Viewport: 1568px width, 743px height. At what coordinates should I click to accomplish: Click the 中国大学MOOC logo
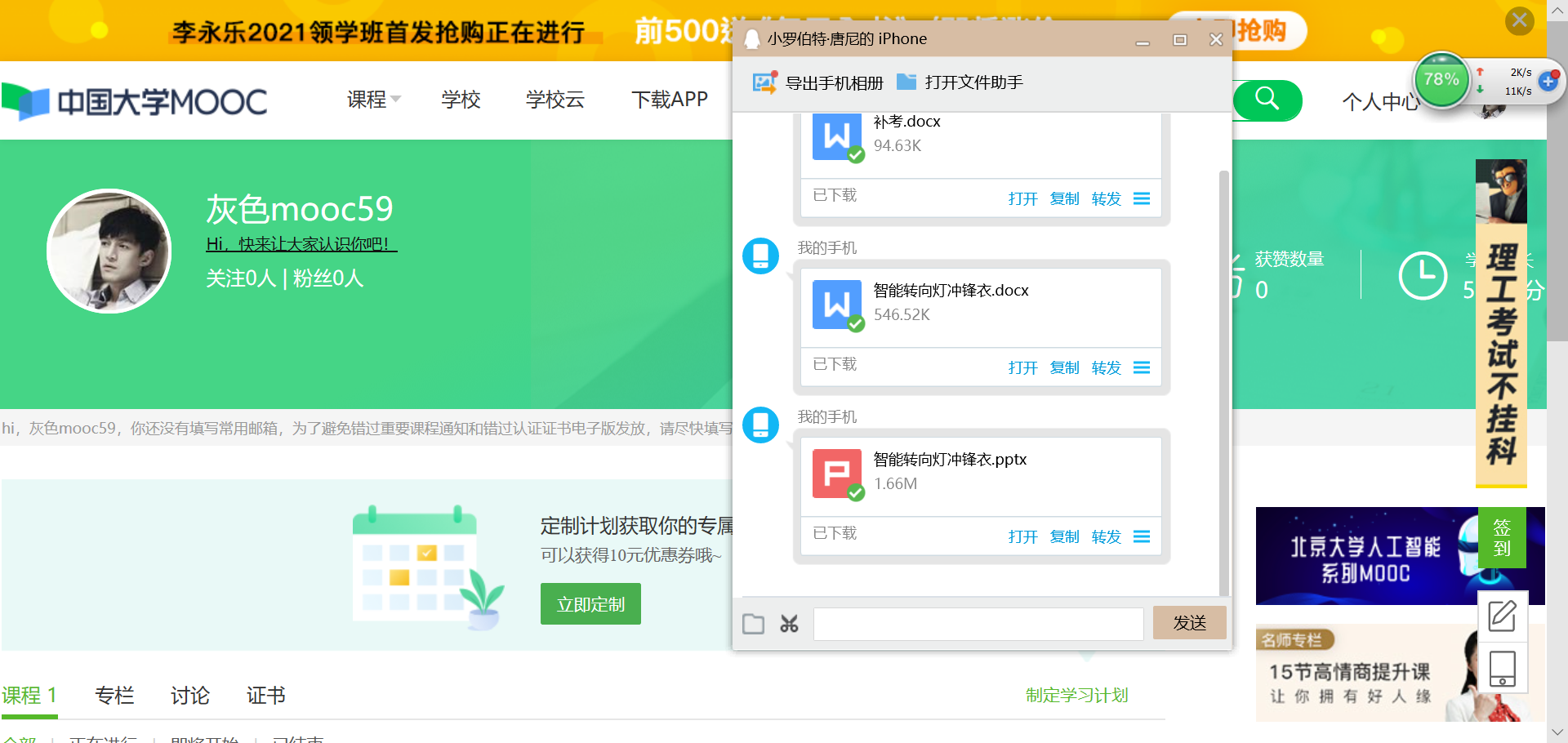point(135,102)
